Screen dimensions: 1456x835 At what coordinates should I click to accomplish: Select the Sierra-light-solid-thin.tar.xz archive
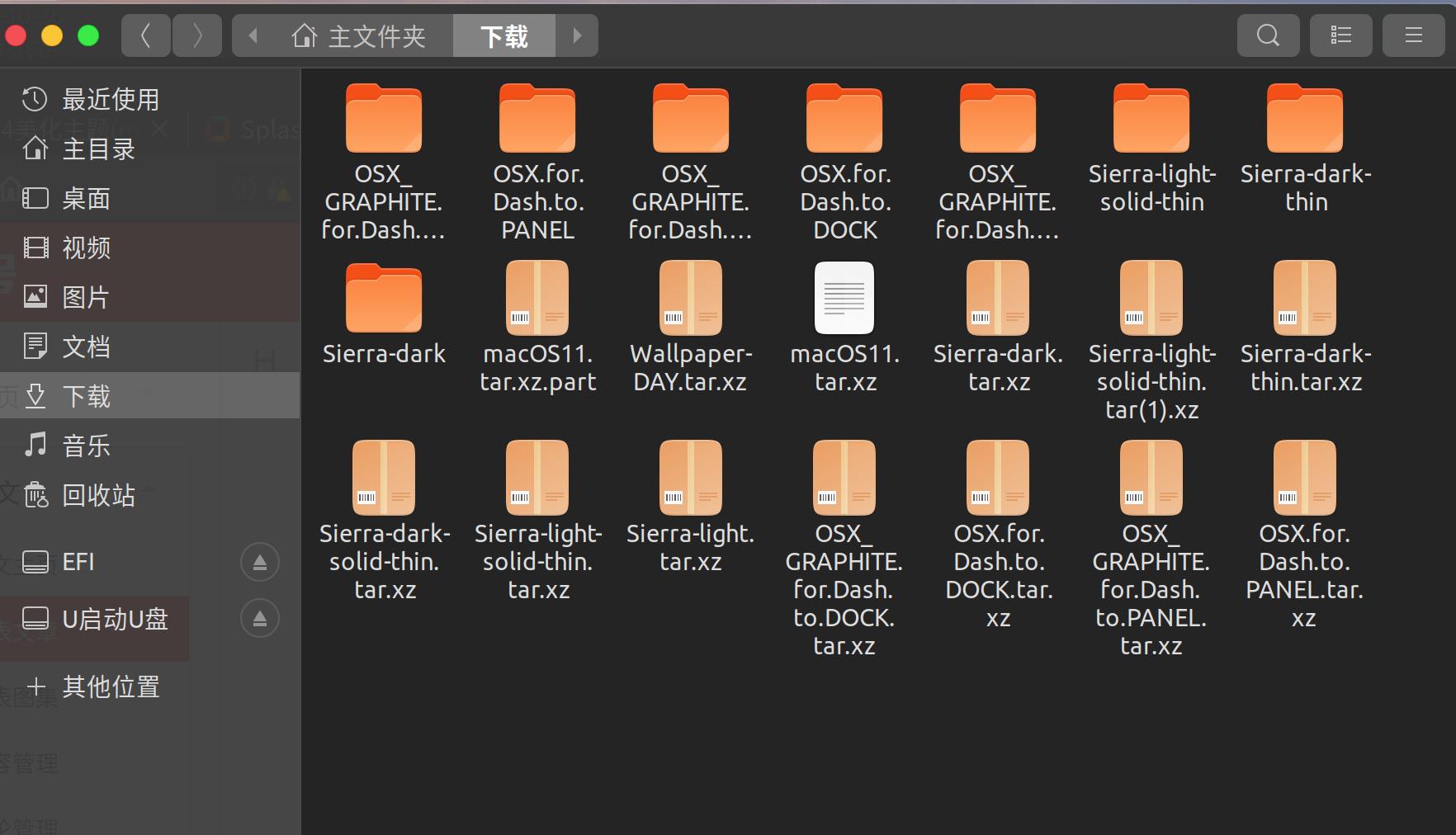[537, 521]
